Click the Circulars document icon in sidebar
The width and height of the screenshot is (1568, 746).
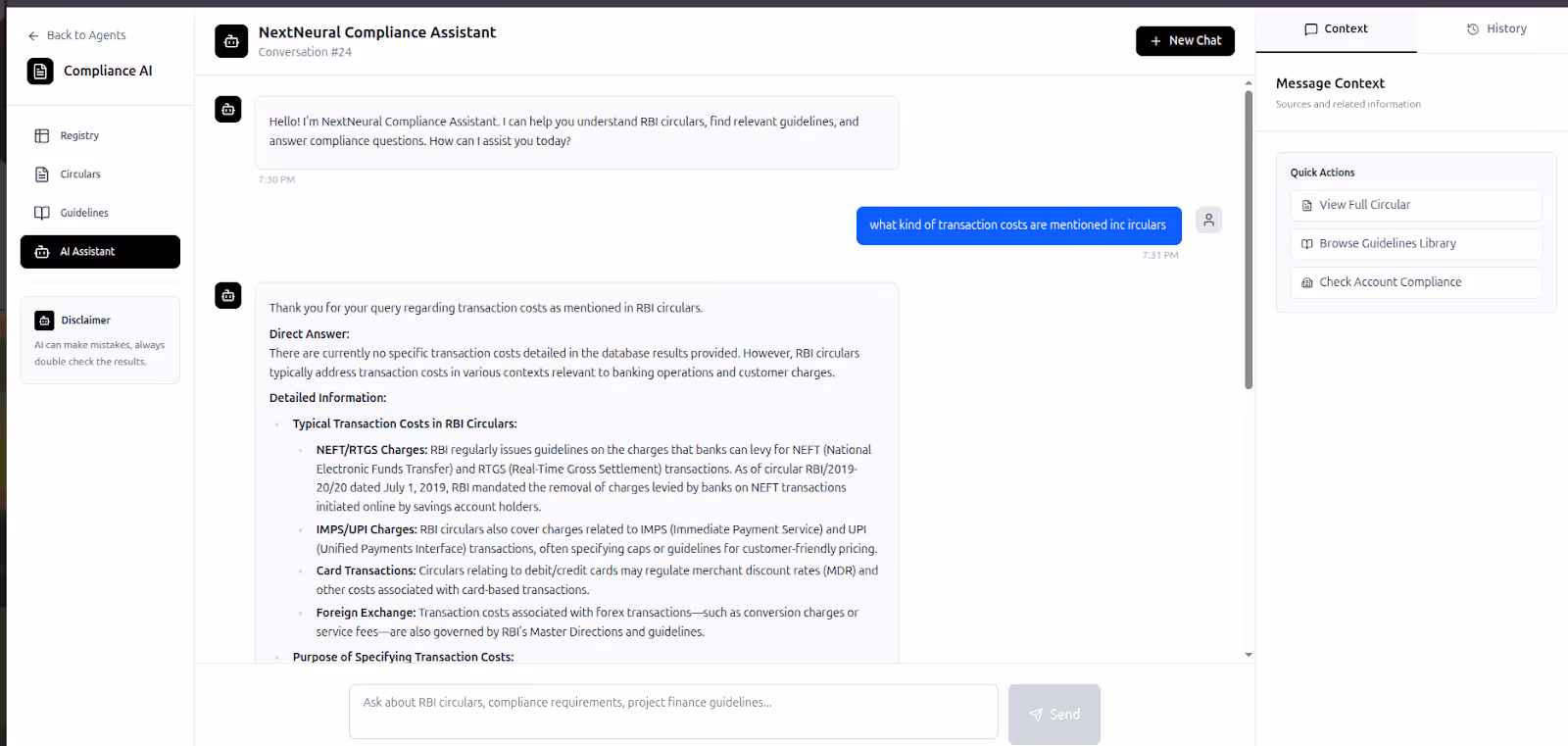click(x=42, y=174)
